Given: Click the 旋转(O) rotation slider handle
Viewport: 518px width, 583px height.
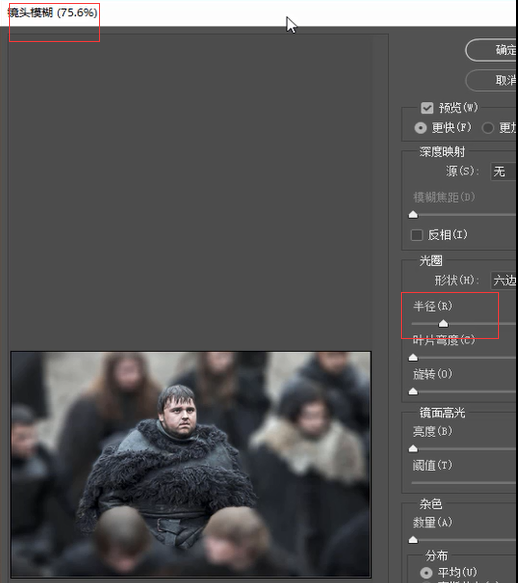Looking at the screenshot, I should (413, 392).
